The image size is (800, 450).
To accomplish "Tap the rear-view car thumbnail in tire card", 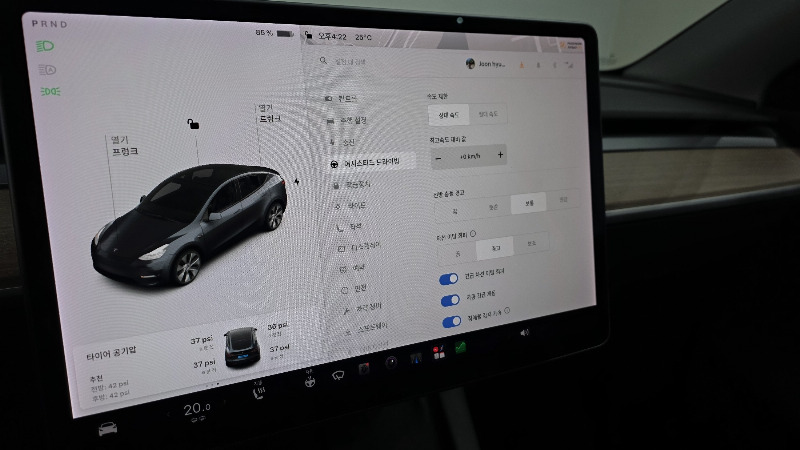I will [x=242, y=346].
